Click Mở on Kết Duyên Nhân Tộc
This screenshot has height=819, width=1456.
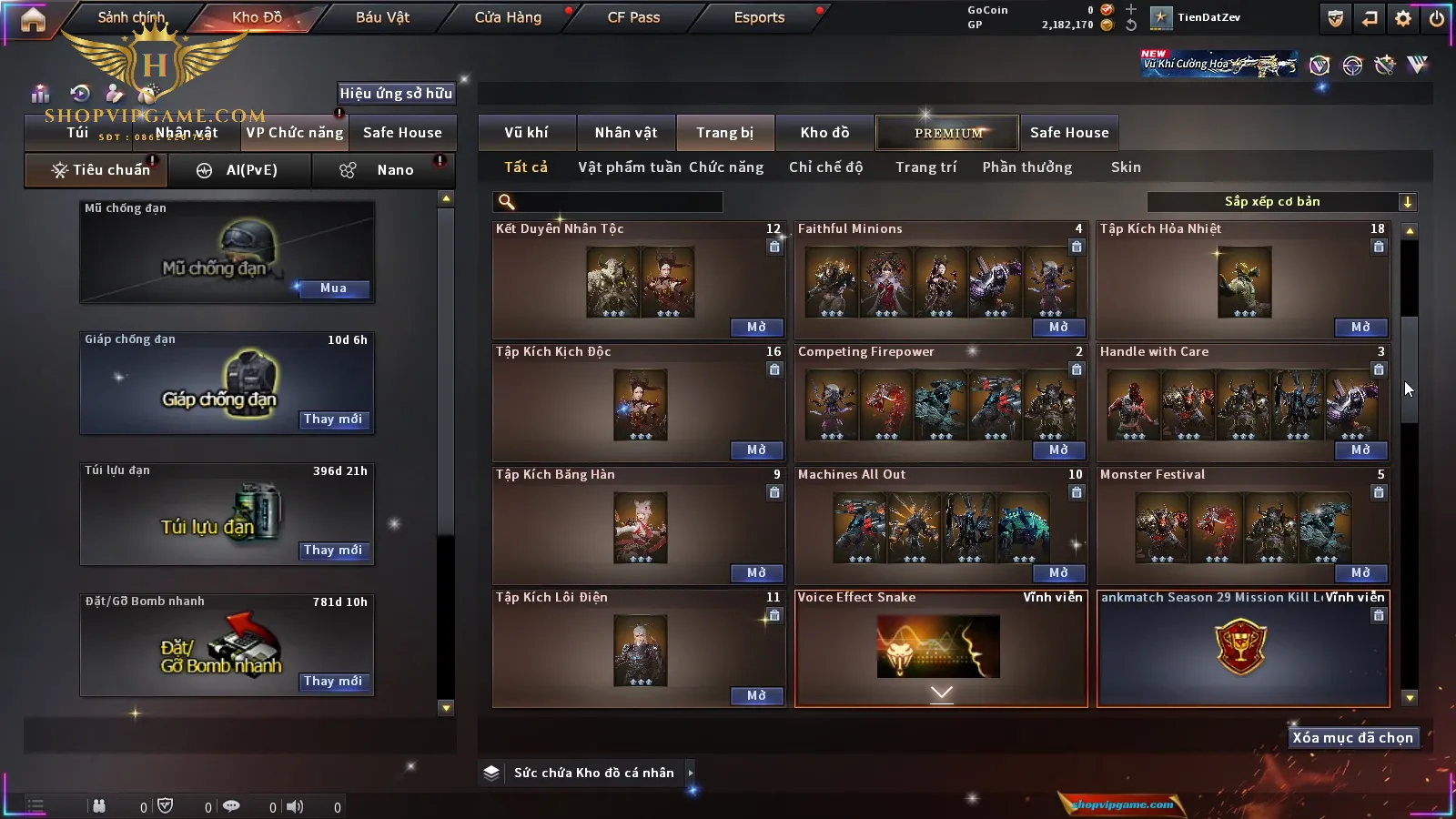[x=757, y=328]
